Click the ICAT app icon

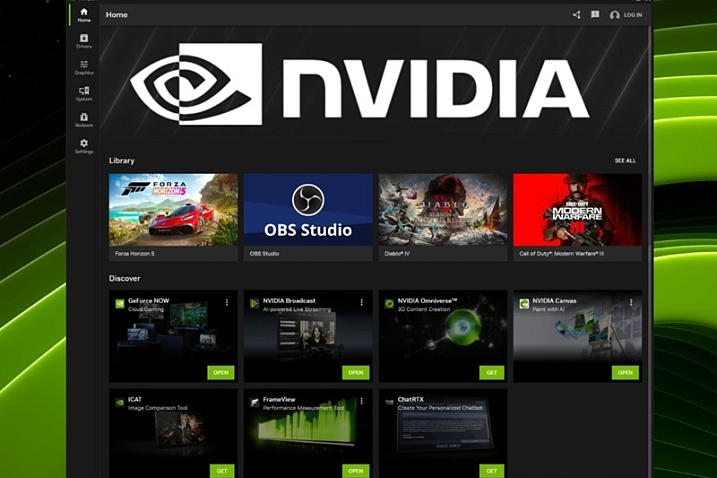pyautogui.click(x=120, y=403)
